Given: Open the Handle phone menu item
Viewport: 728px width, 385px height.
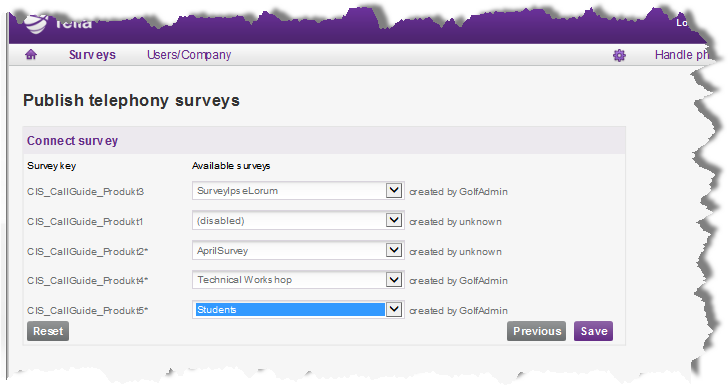Looking at the screenshot, I should tap(682, 55).
